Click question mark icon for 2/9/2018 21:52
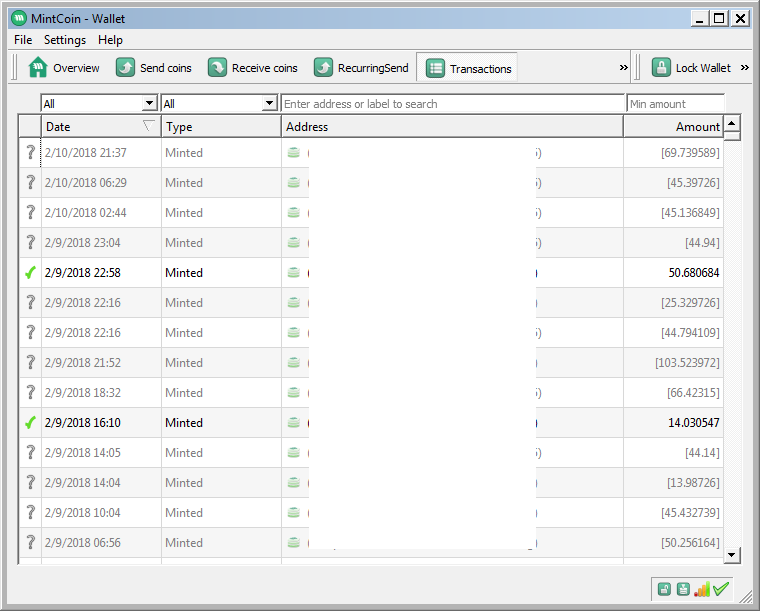The width and height of the screenshot is (760, 611). (x=31, y=362)
